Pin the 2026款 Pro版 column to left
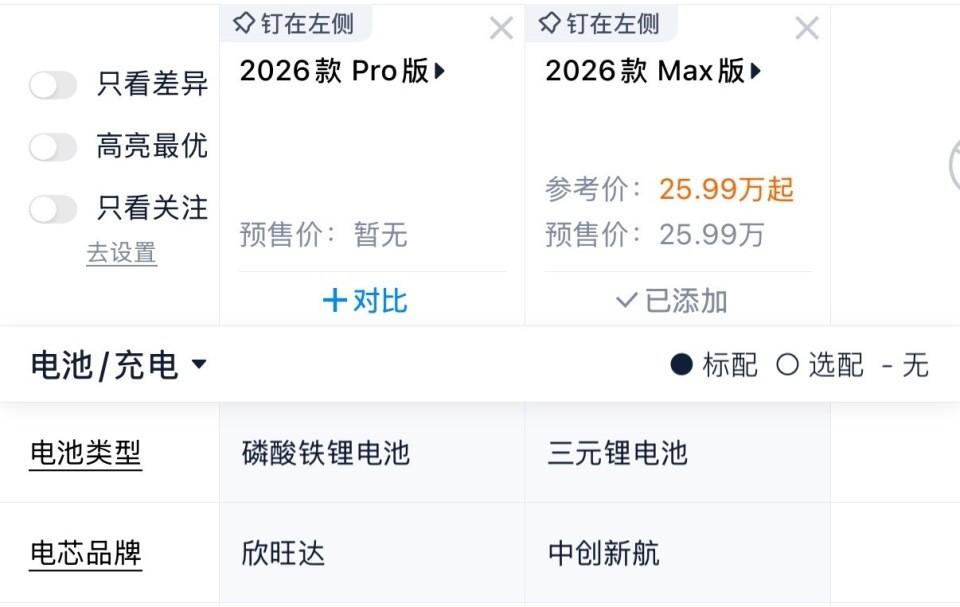Screen dimensions: 960x607 [294, 24]
